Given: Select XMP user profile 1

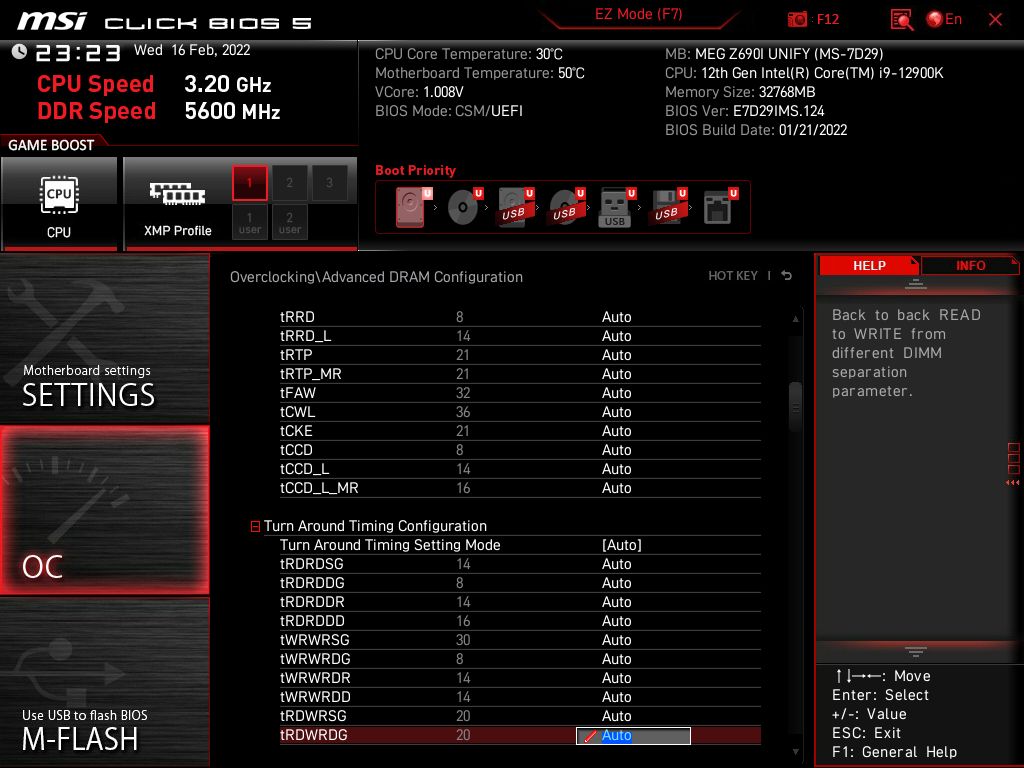Looking at the screenshot, I should (x=249, y=222).
